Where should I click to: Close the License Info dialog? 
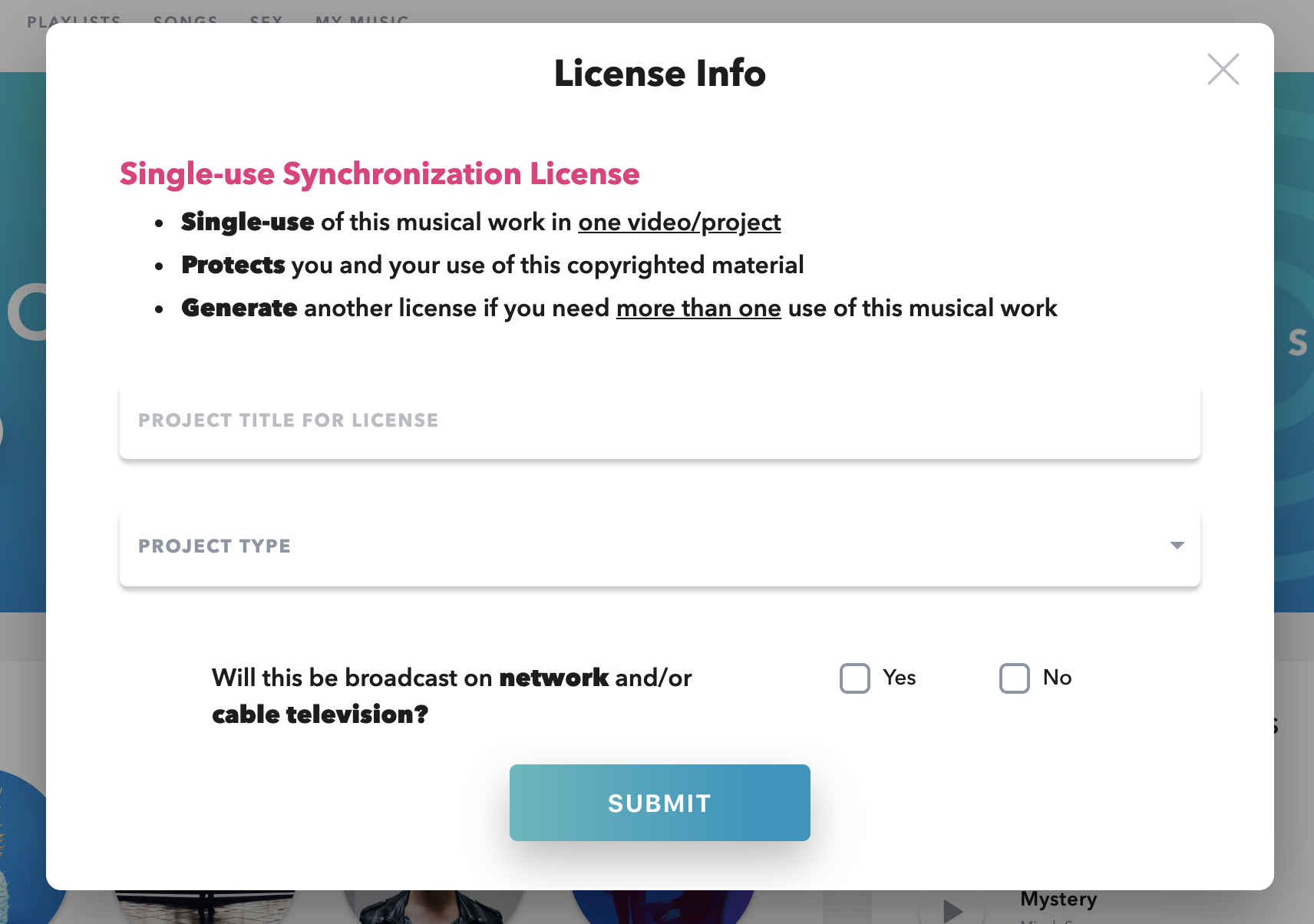pos(1223,69)
